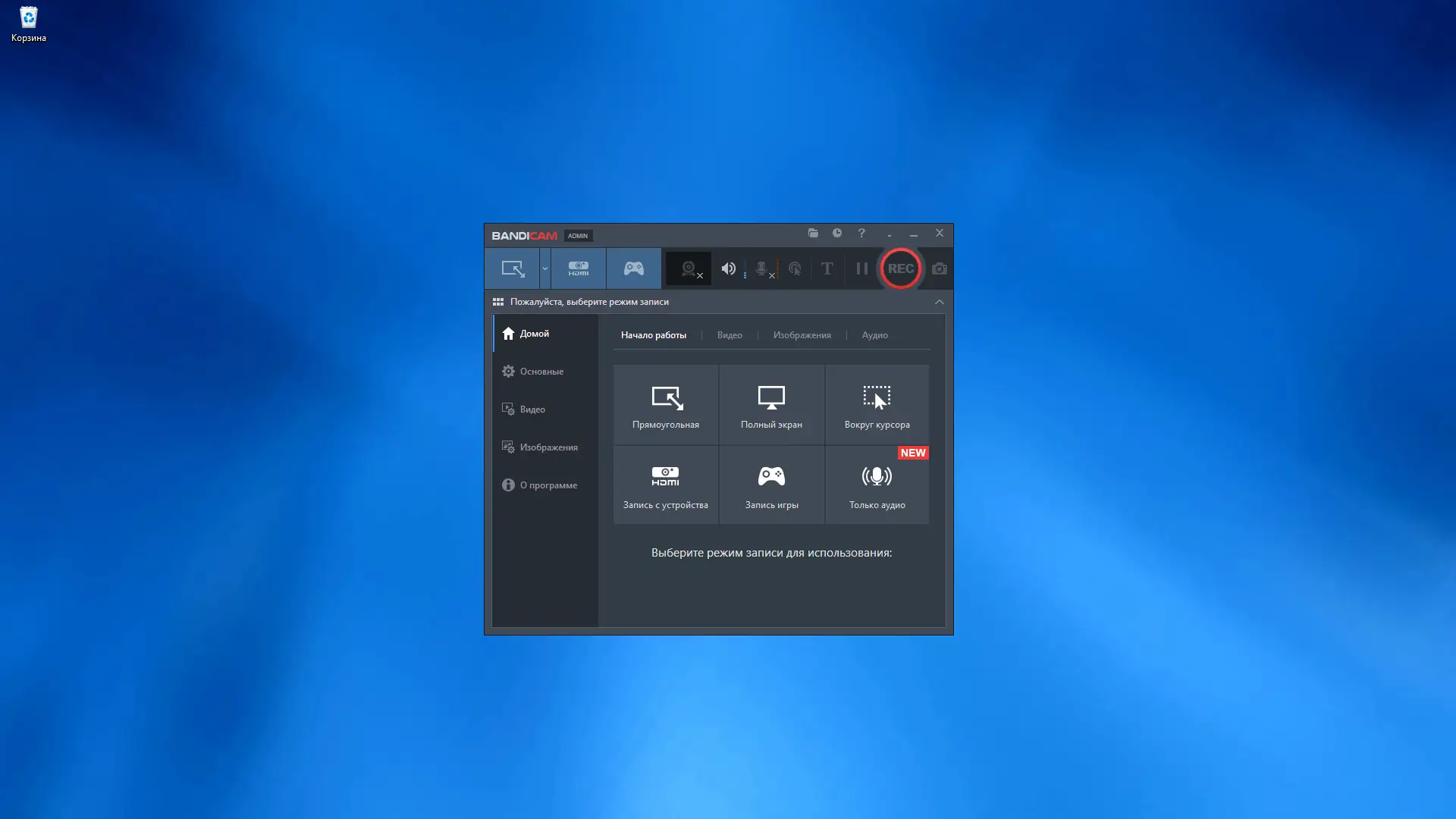Toggle the microphone recording icon
Viewport: 1456px width, 819px height.
coord(761,268)
